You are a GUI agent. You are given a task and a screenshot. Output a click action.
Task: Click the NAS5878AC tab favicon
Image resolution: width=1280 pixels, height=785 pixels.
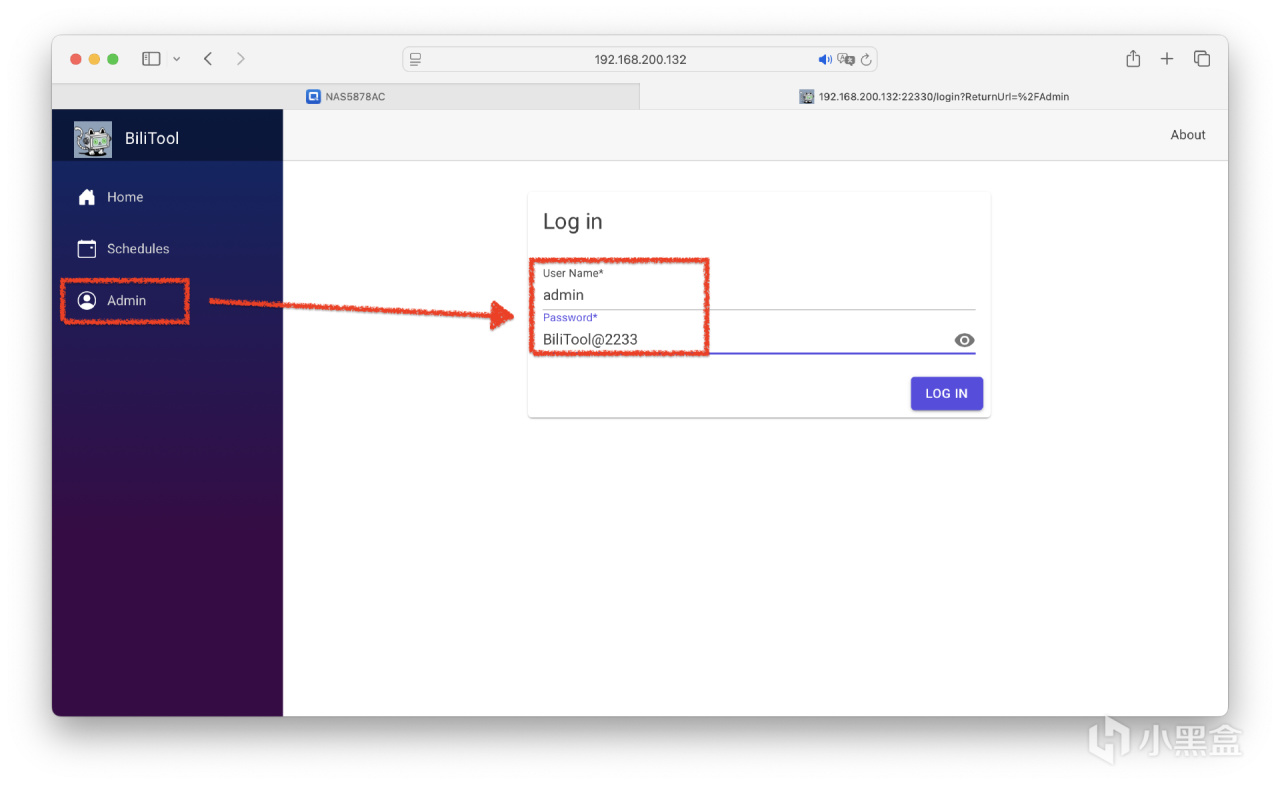(x=313, y=97)
